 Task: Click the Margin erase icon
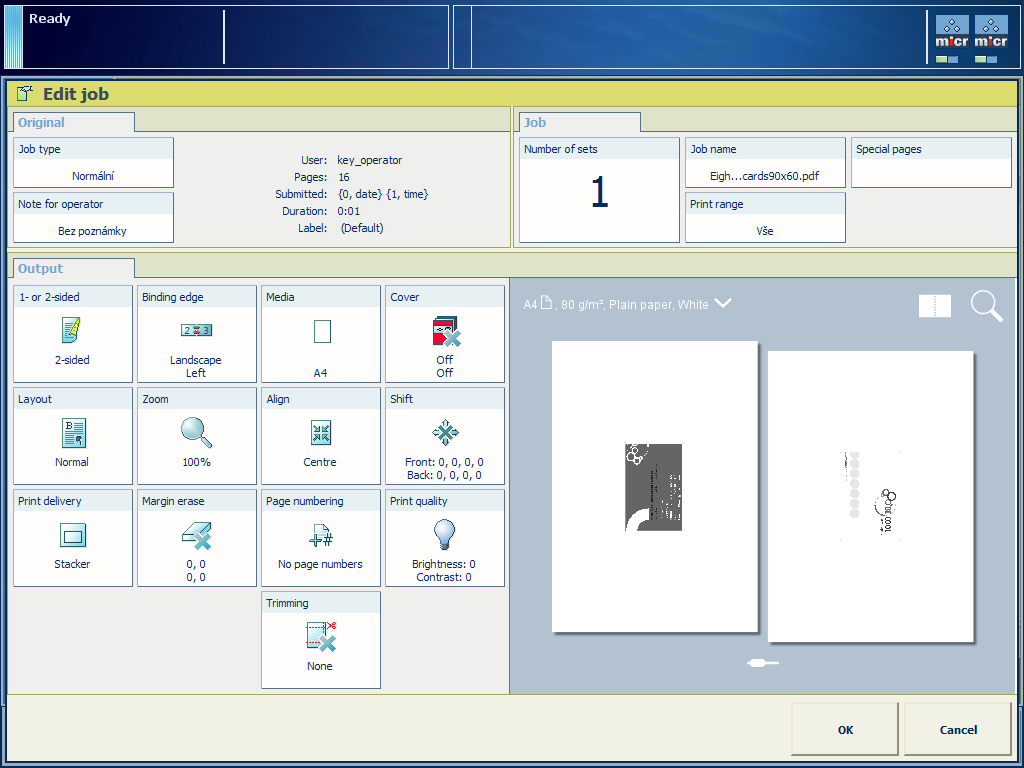[196, 535]
